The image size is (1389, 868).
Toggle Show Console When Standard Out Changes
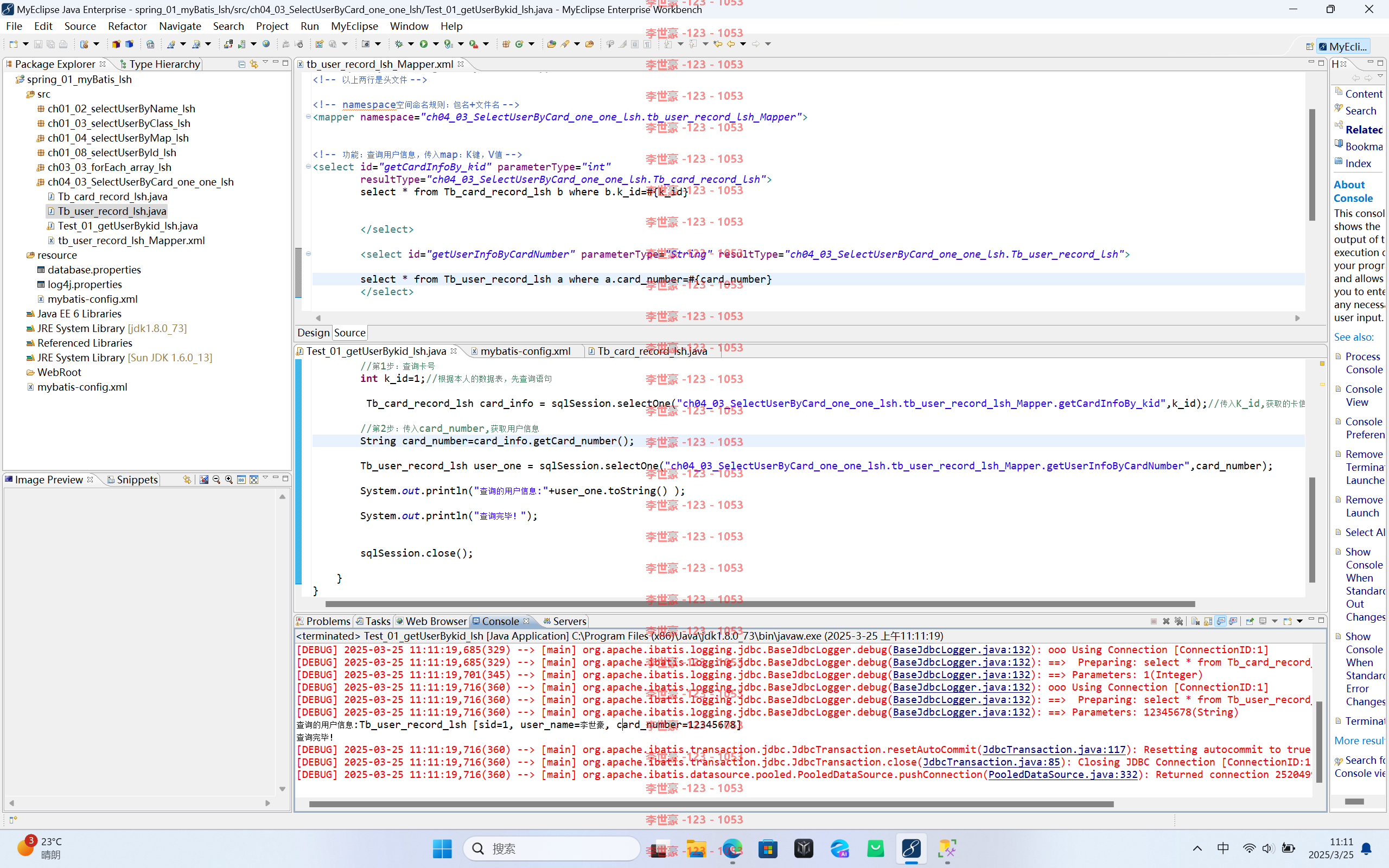click(x=1220, y=621)
